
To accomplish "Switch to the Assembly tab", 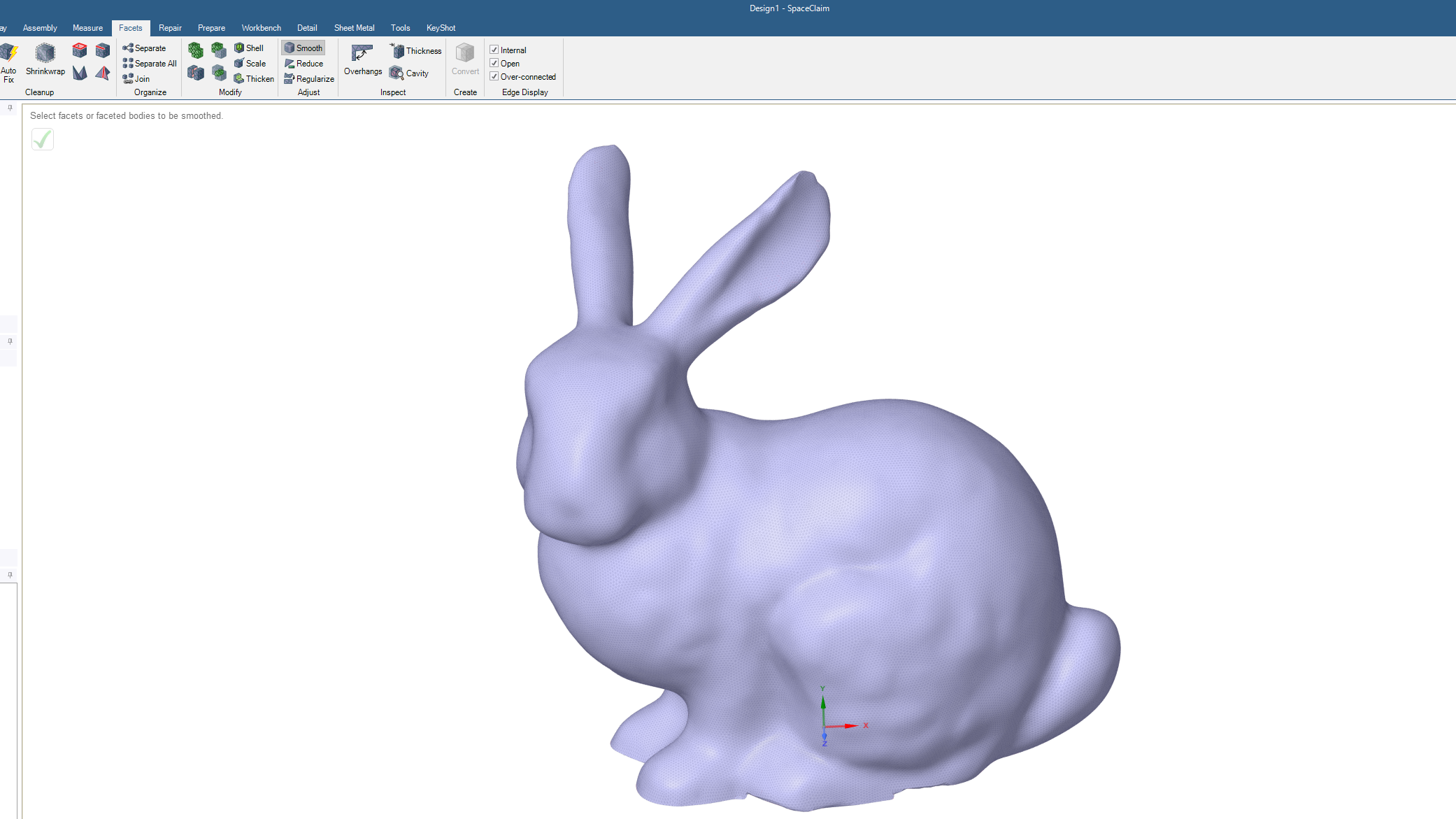I will (x=40, y=28).
